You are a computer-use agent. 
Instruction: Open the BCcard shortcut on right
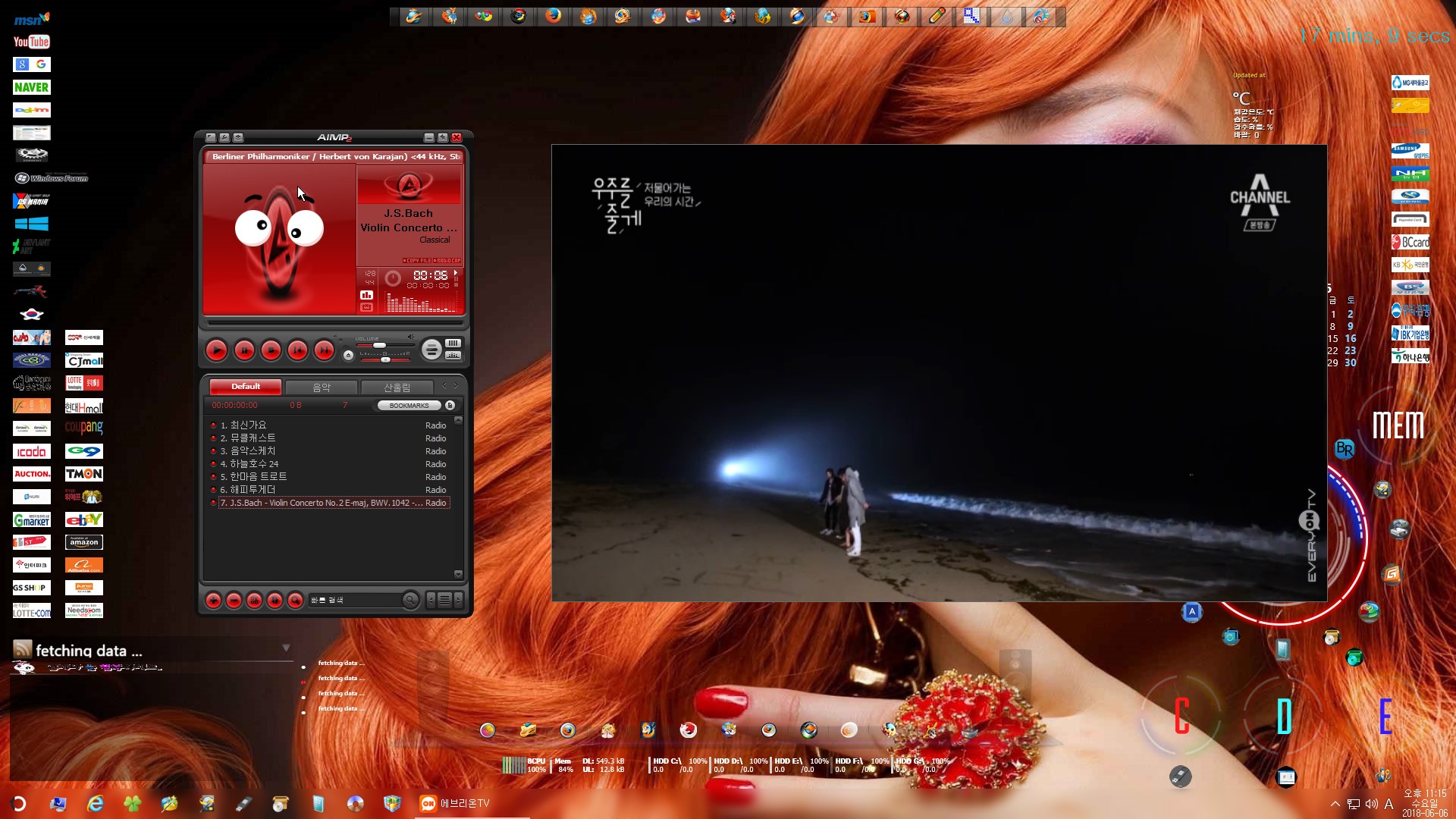(x=1410, y=242)
